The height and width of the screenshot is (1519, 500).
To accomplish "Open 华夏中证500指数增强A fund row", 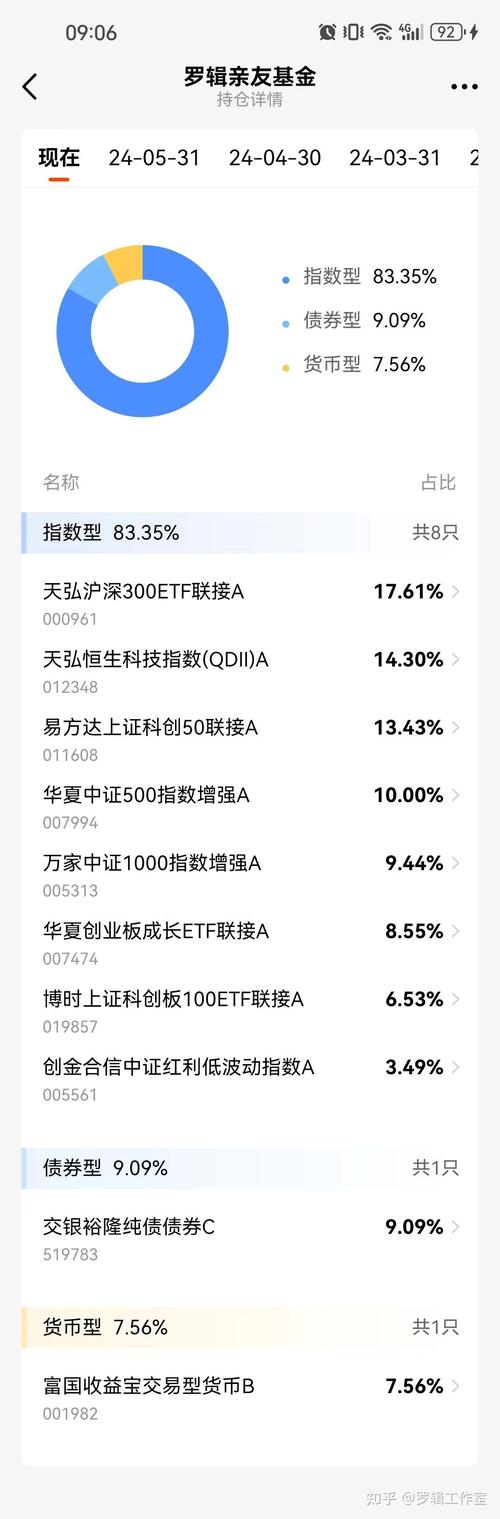I will point(250,806).
